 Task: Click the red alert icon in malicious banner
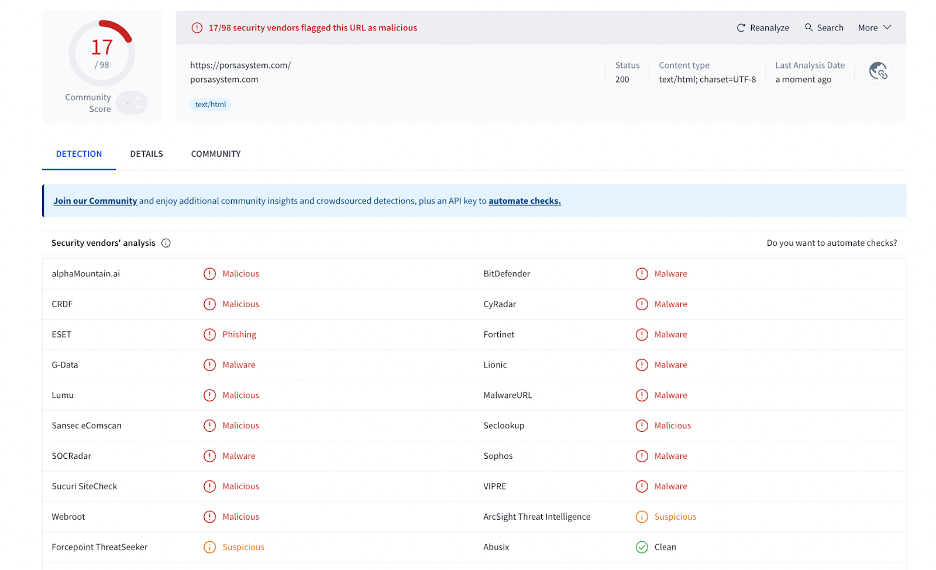(x=197, y=28)
